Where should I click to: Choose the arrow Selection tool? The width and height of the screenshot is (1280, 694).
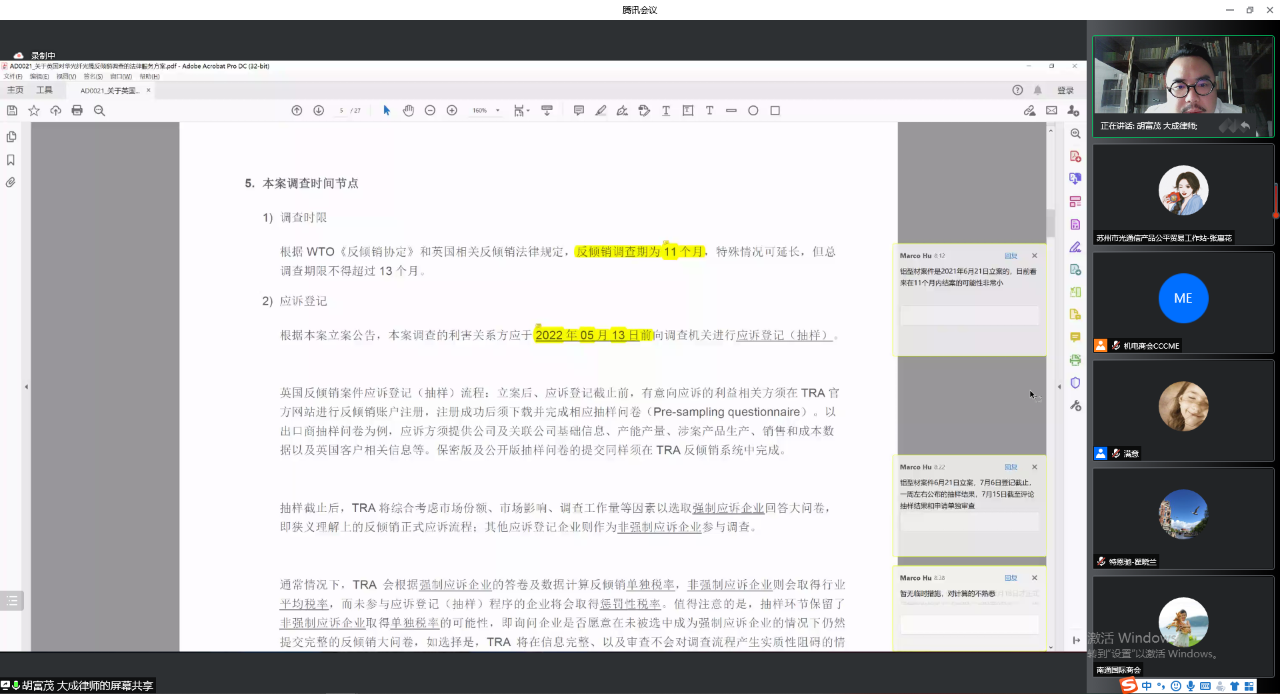pyautogui.click(x=387, y=110)
